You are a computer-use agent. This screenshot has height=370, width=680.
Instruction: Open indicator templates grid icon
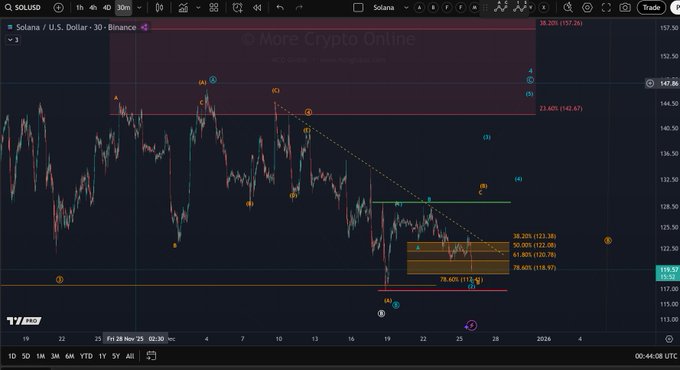[x=214, y=8]
